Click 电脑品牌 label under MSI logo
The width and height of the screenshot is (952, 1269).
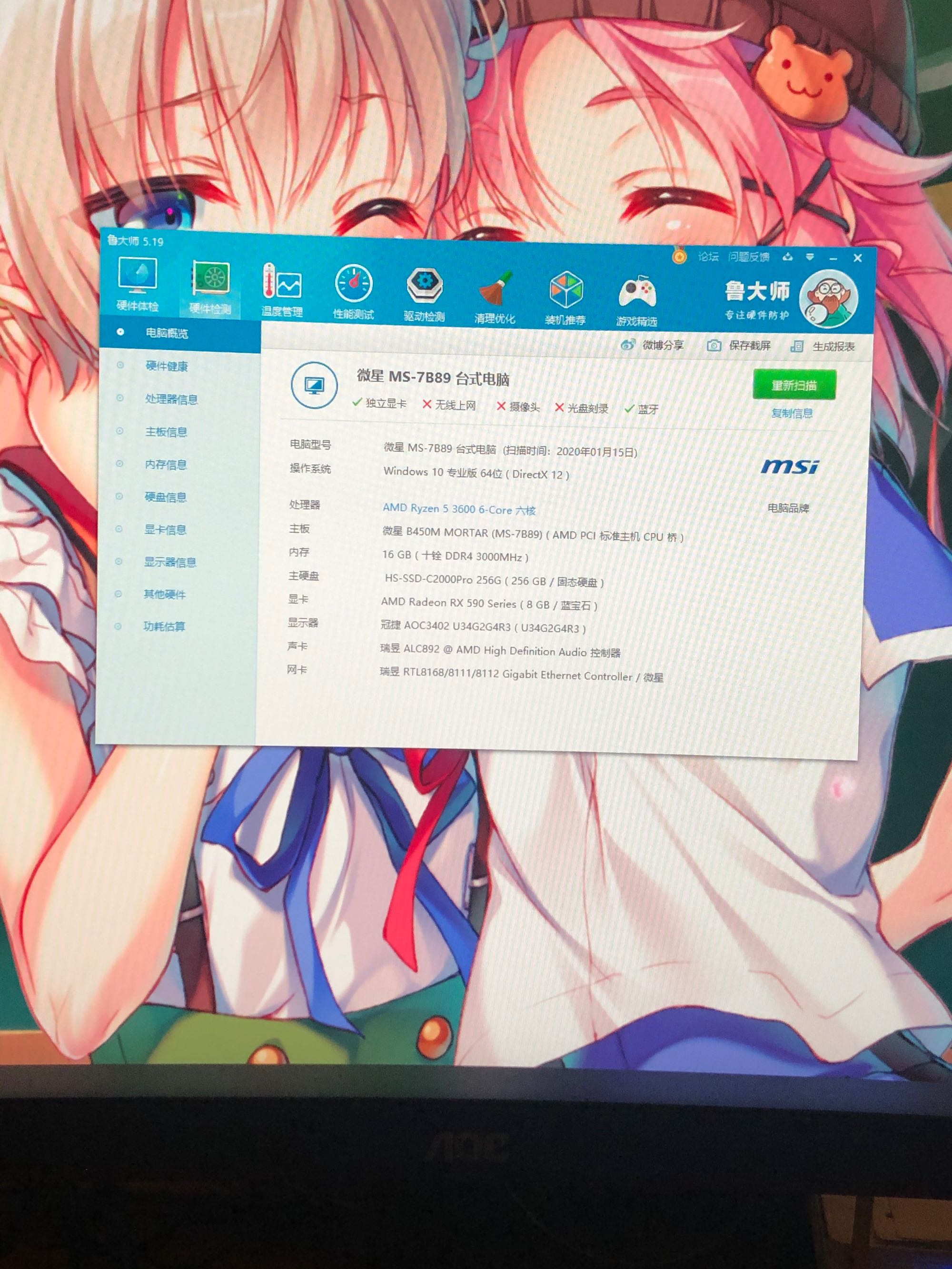pos(788,508)
